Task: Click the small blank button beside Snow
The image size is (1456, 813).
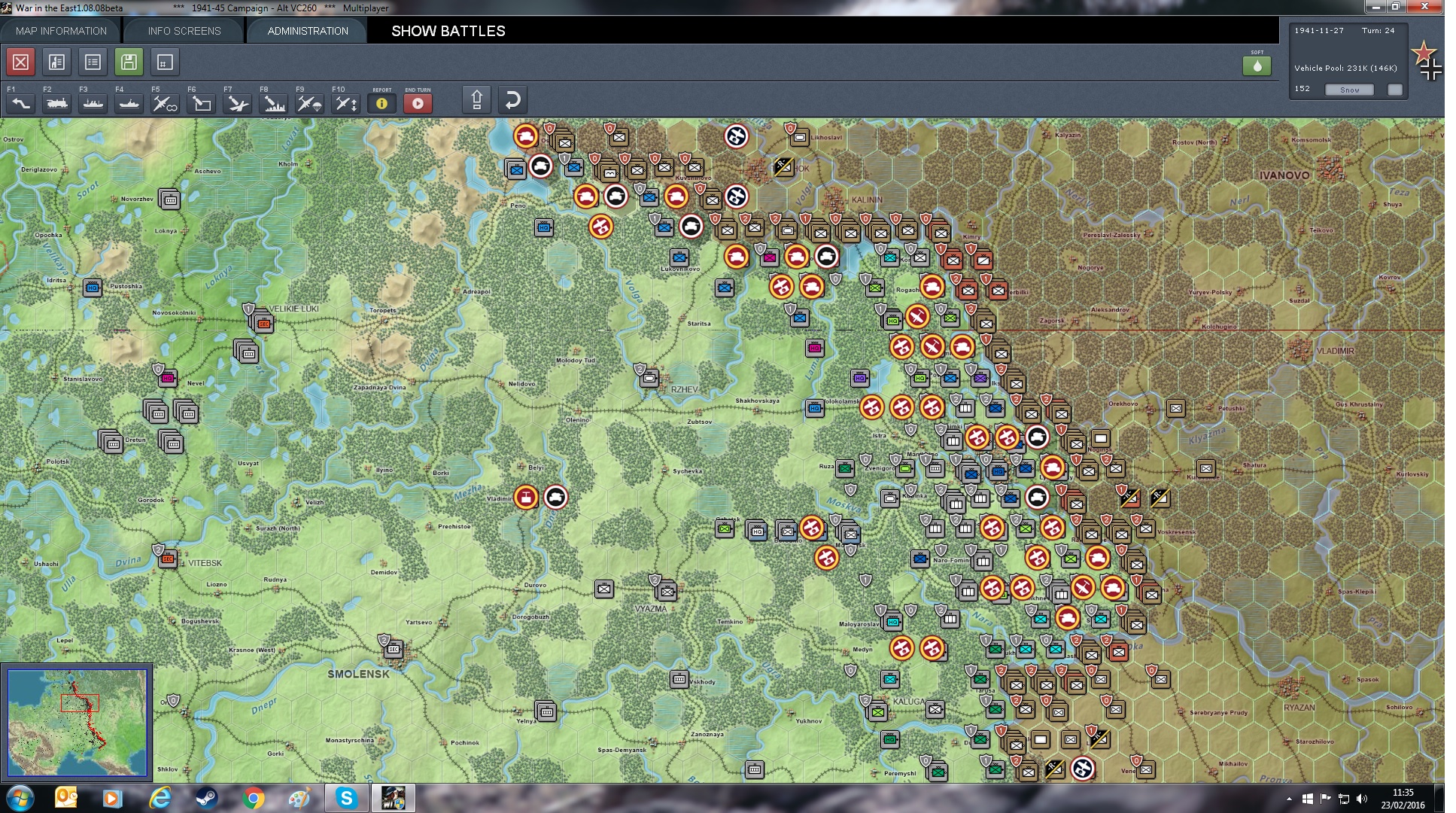Action: click(1395, 90)
